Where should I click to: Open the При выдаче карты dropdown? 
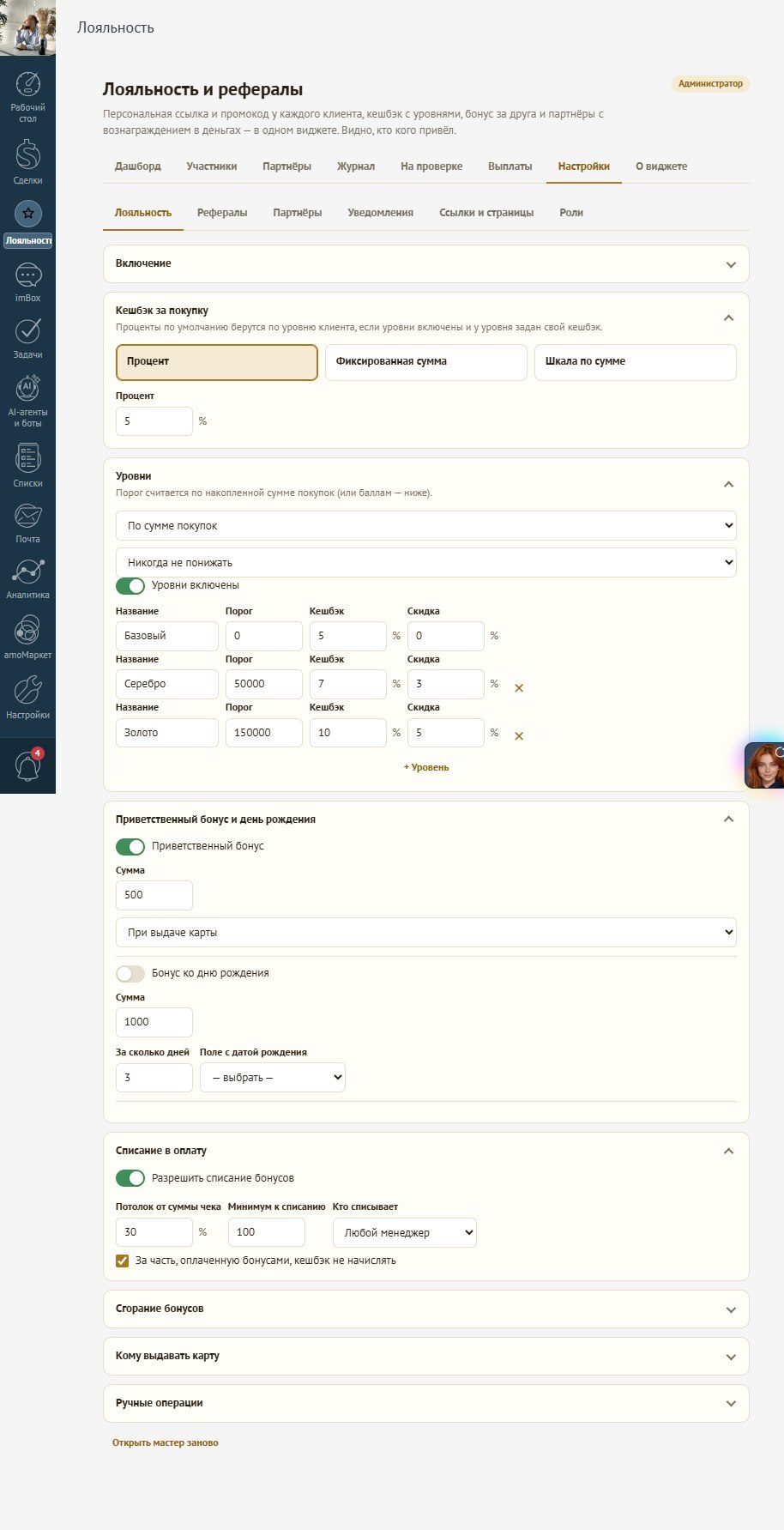[426, 933]
